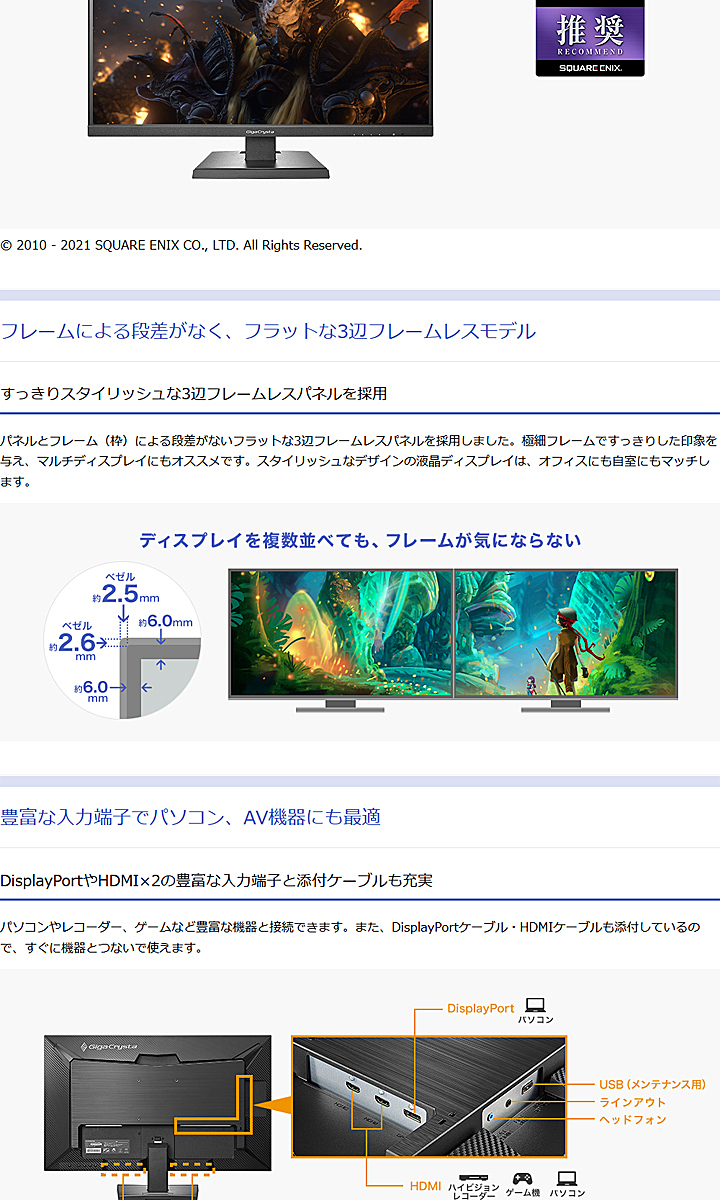Select the orange HDMI label
720x1200 pixels.
pyautogui.click(x=425, y=1186)
